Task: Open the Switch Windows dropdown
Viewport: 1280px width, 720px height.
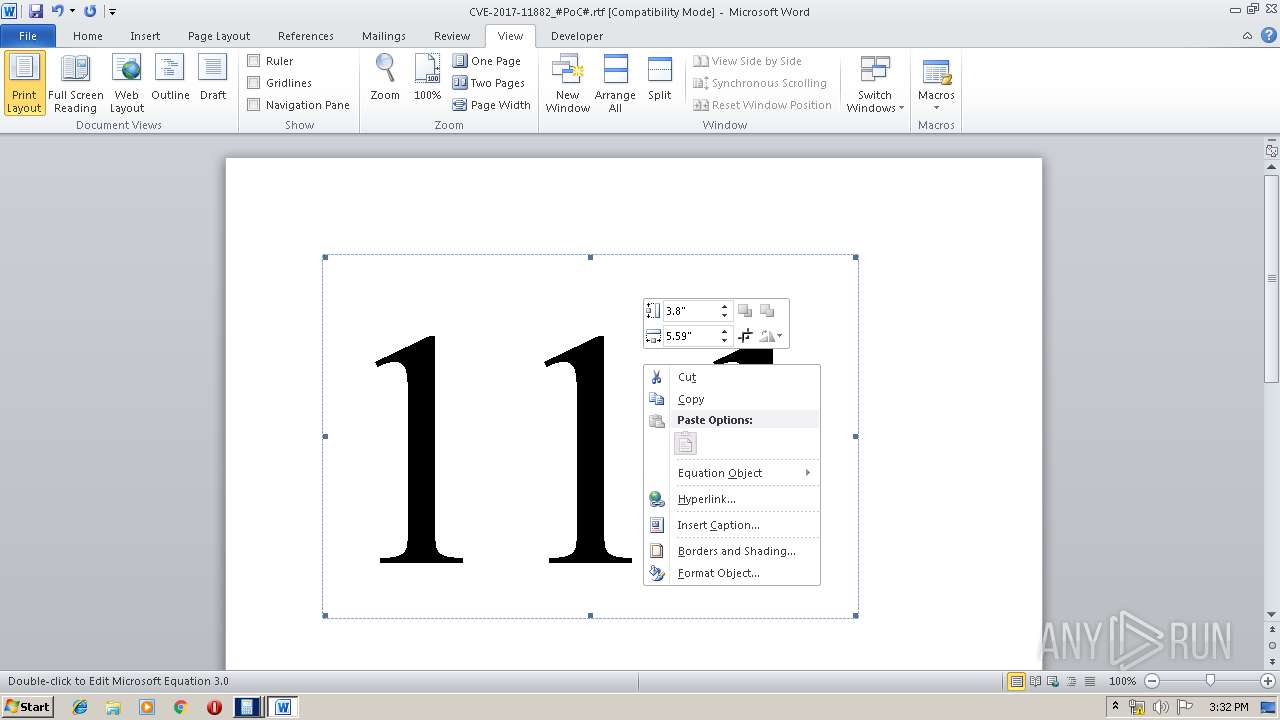Action: [x=875, y=84]
